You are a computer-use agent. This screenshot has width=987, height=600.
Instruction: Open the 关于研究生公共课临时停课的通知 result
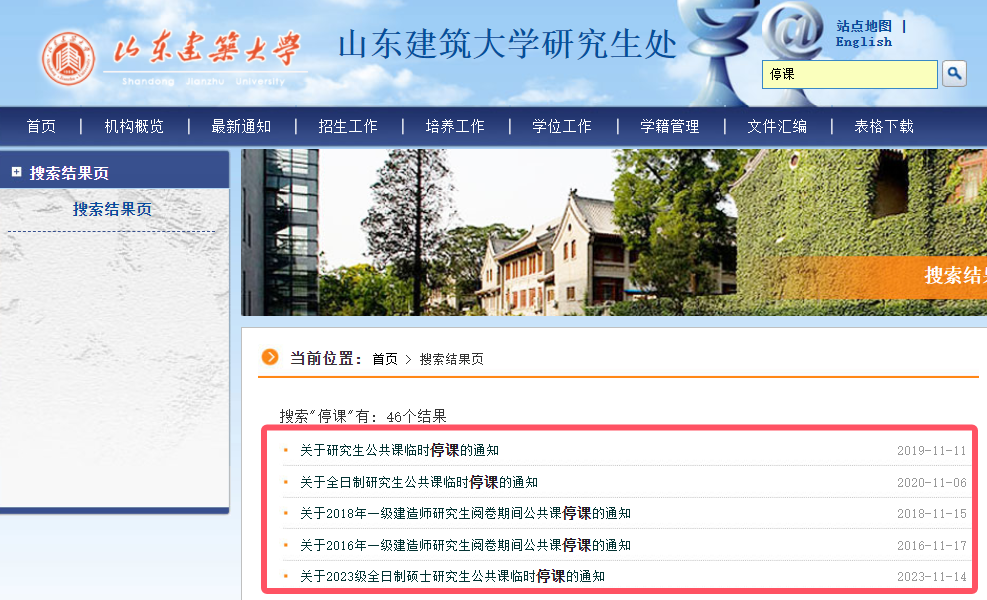(398, 451)
